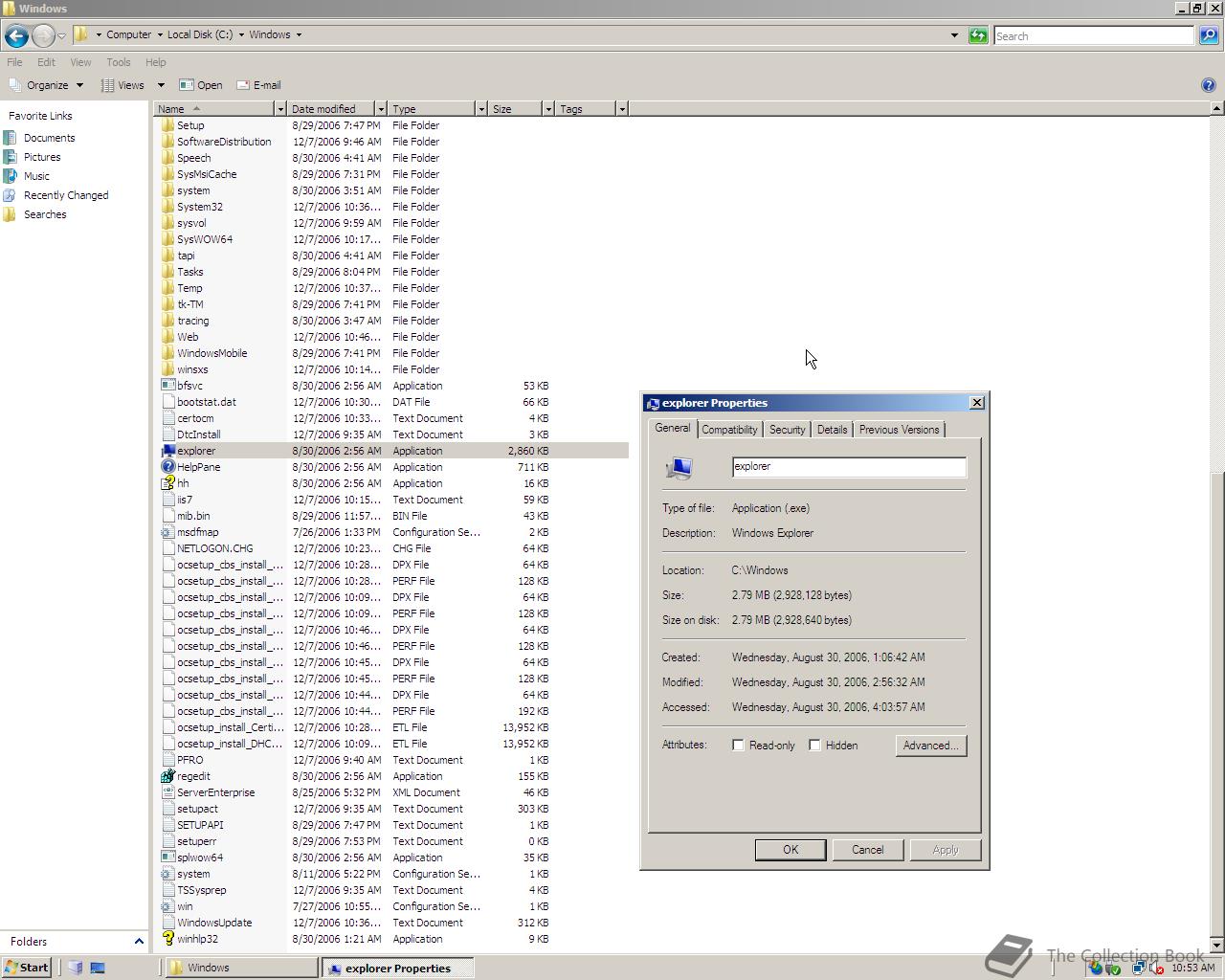Select the ServerEnterprise XML document icon

click(x=168, y=792)
